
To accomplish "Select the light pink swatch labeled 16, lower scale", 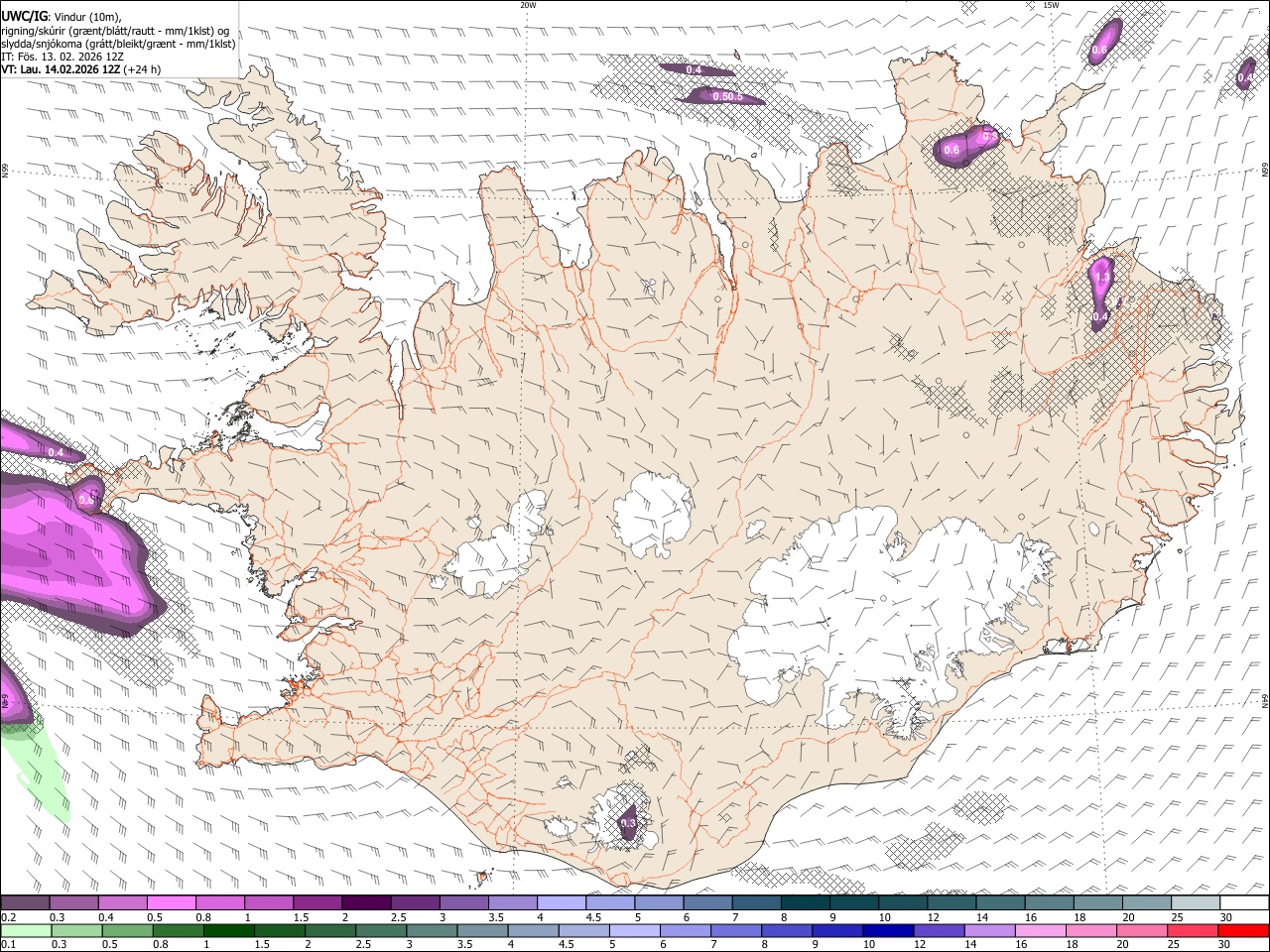I will 1040,930.
